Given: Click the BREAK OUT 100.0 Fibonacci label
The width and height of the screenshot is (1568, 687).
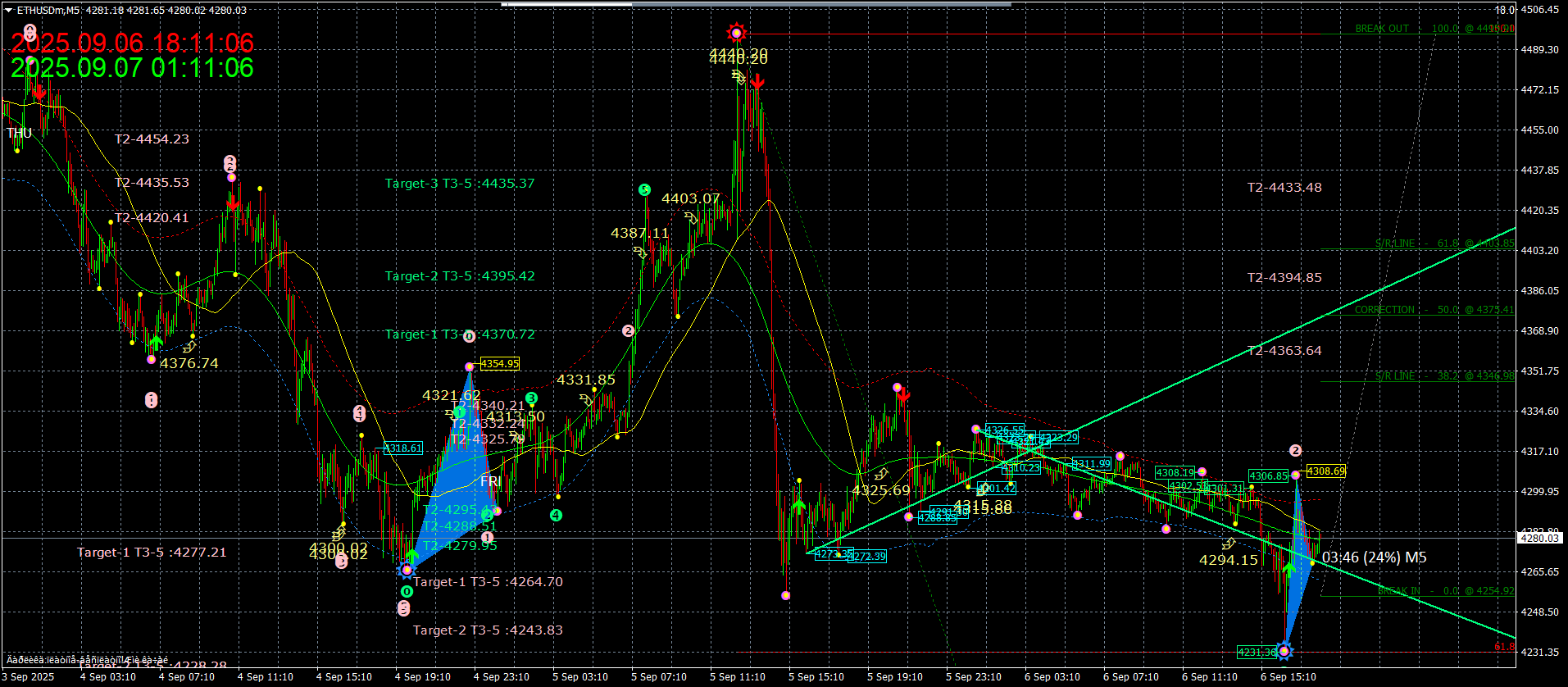Looking at the screenshot, I should [x=1434, y=29].
